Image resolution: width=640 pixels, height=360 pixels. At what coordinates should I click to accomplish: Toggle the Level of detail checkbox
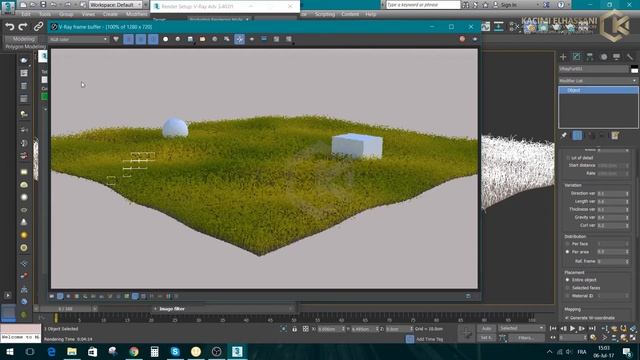point(567,158)
